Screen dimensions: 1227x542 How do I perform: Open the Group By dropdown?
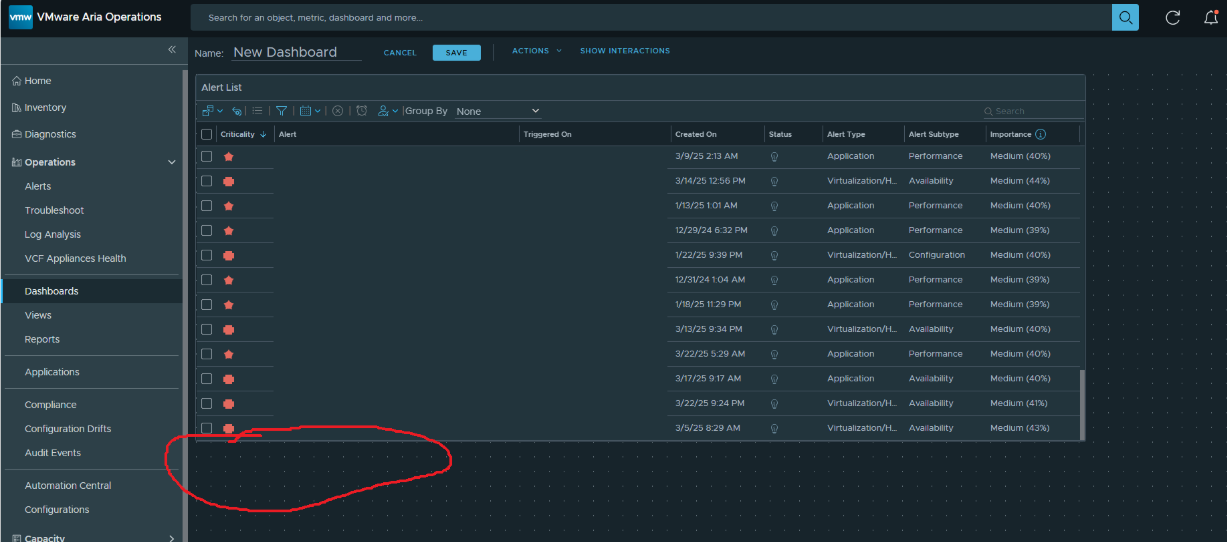pyautogui.click(x=497, y=111)
